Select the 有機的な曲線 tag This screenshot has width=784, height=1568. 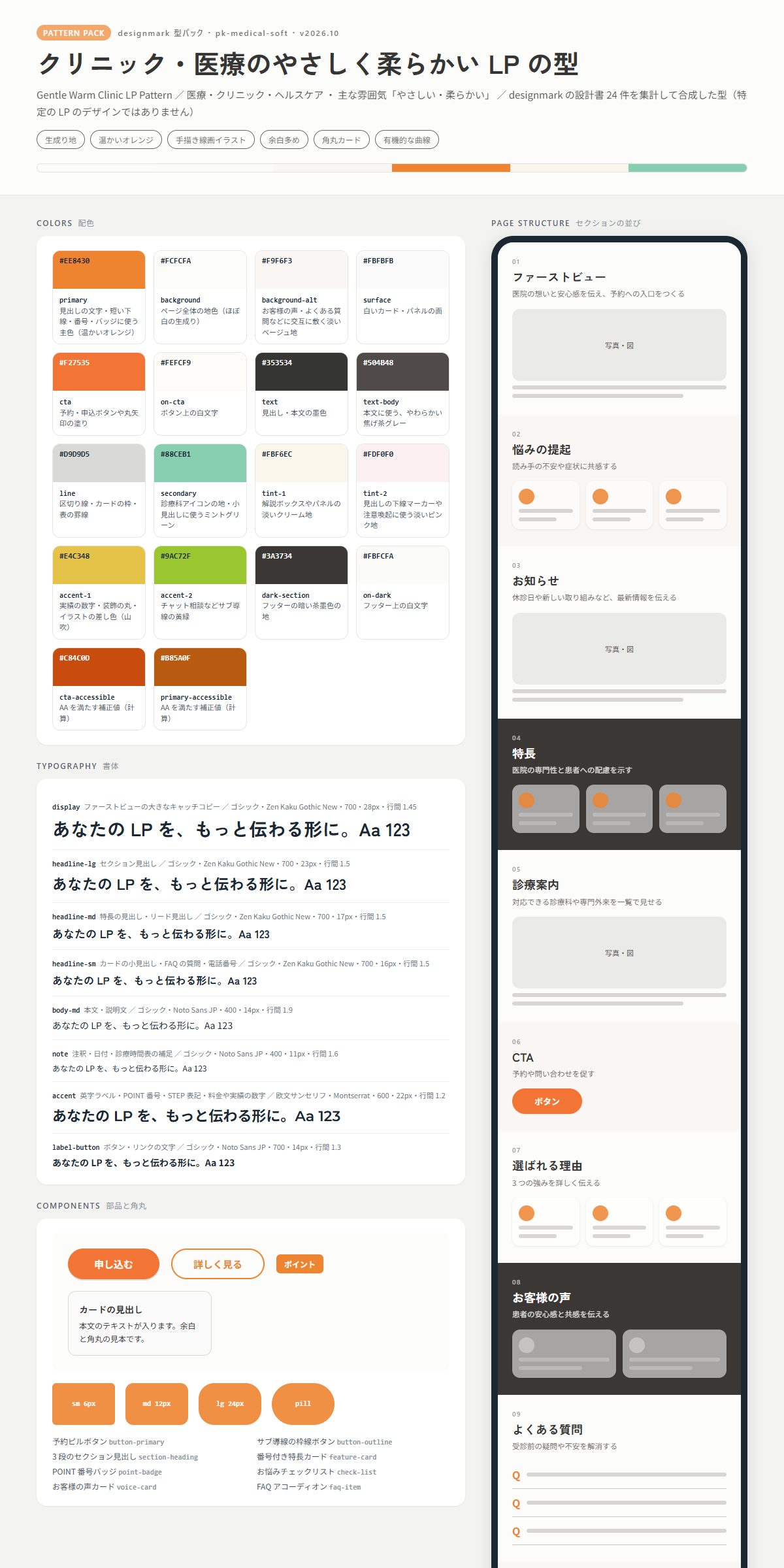point(407,140)
